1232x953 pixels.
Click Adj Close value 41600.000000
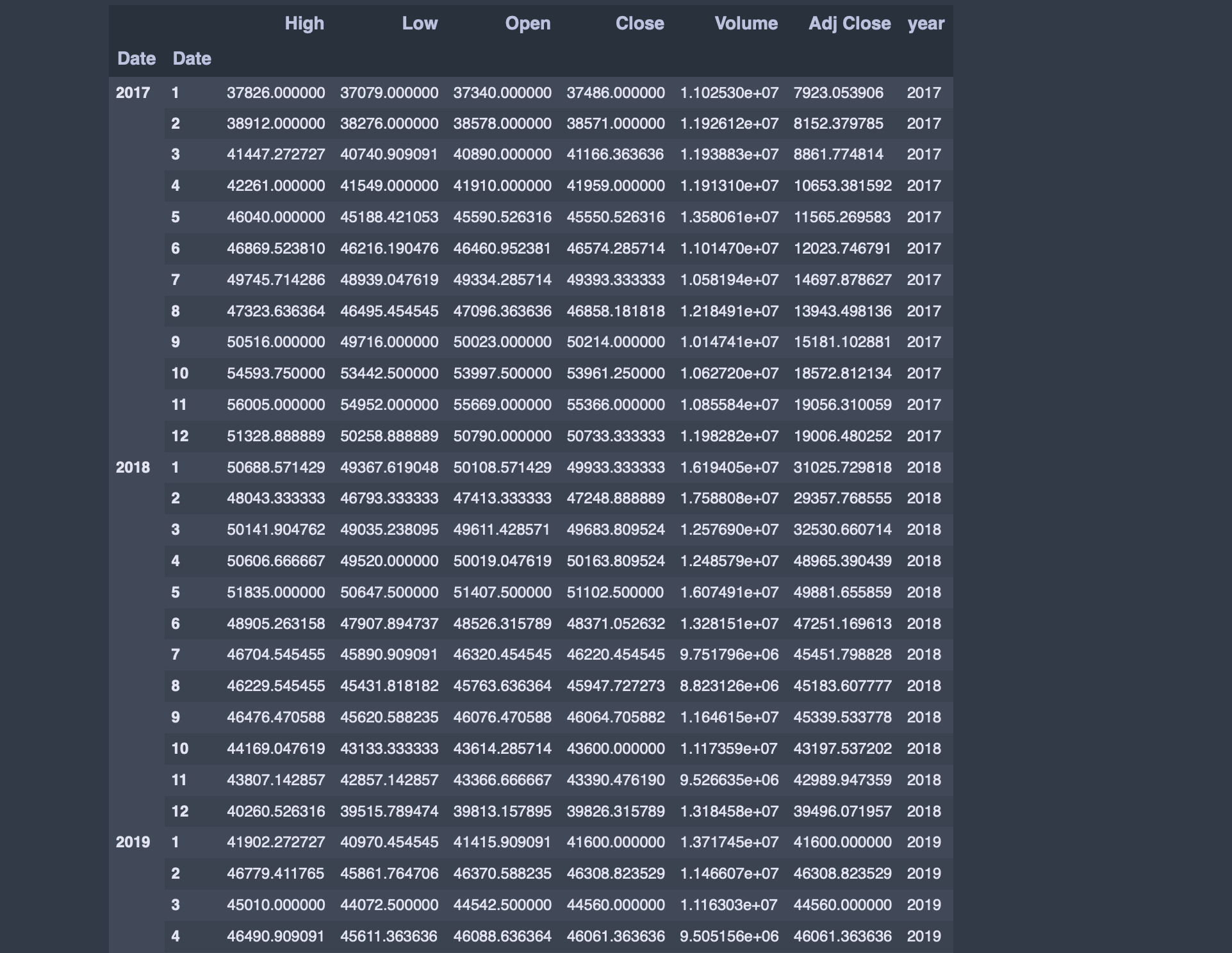pos(842,842)
